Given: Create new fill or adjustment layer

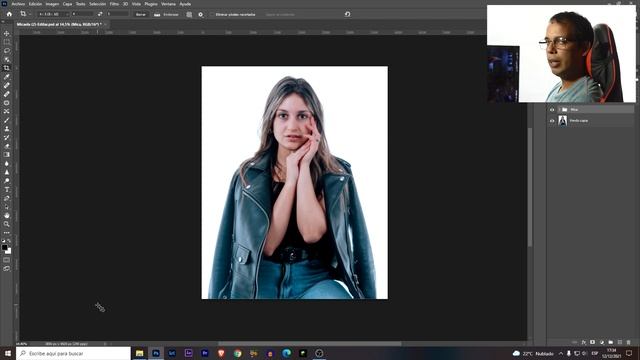Looking at the screenshot, I should click(x=602, y=342).
